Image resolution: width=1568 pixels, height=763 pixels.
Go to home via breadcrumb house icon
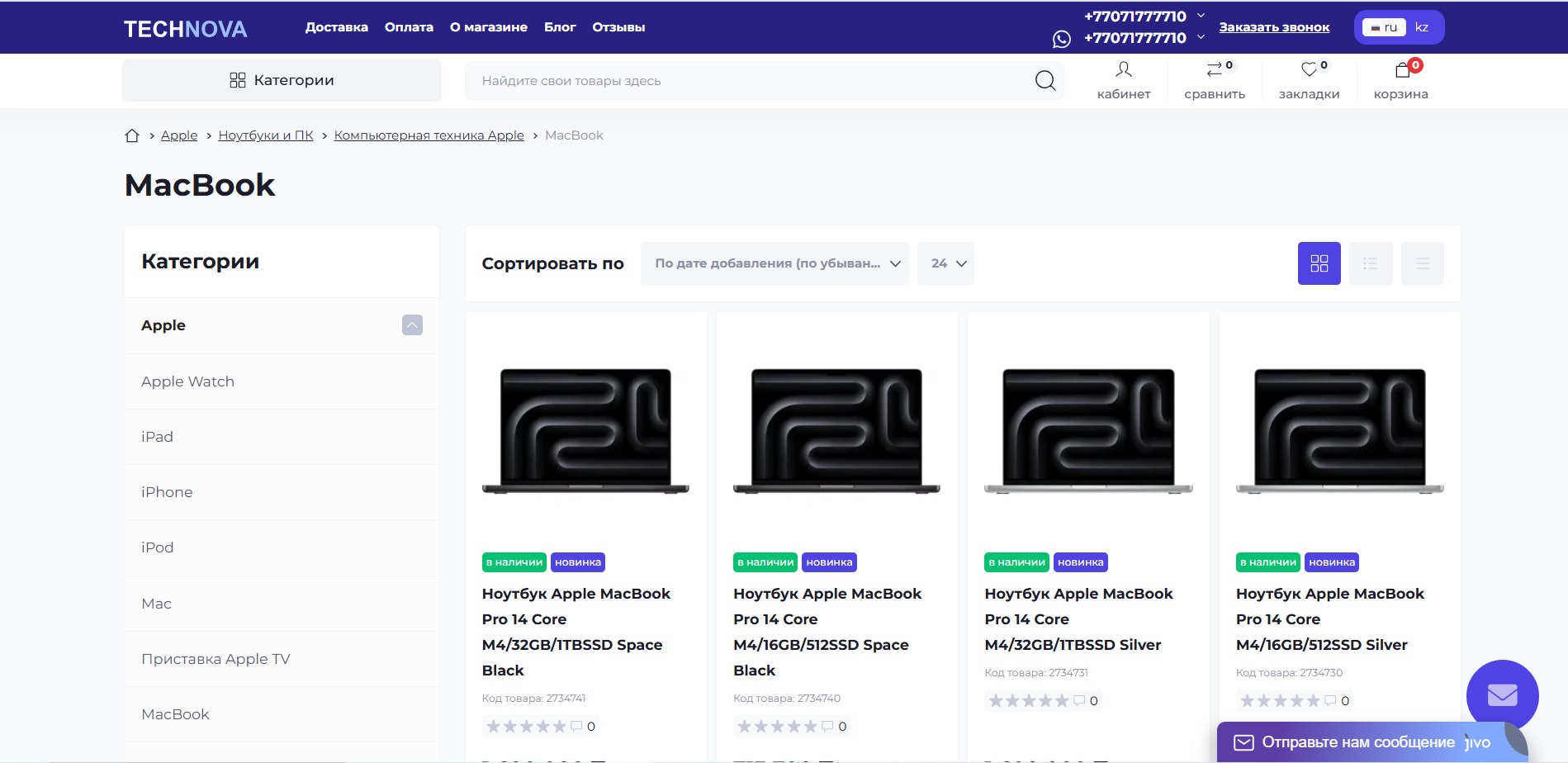tap(132, 135)
